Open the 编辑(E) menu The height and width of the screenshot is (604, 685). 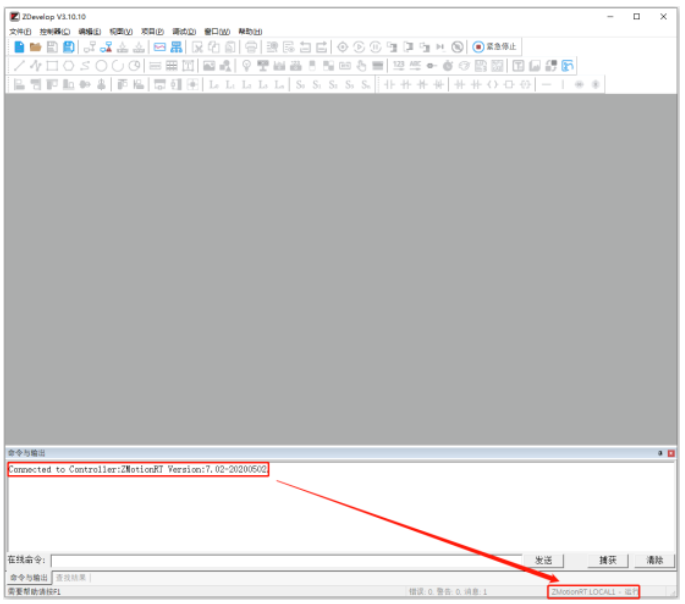pos(90,31)
